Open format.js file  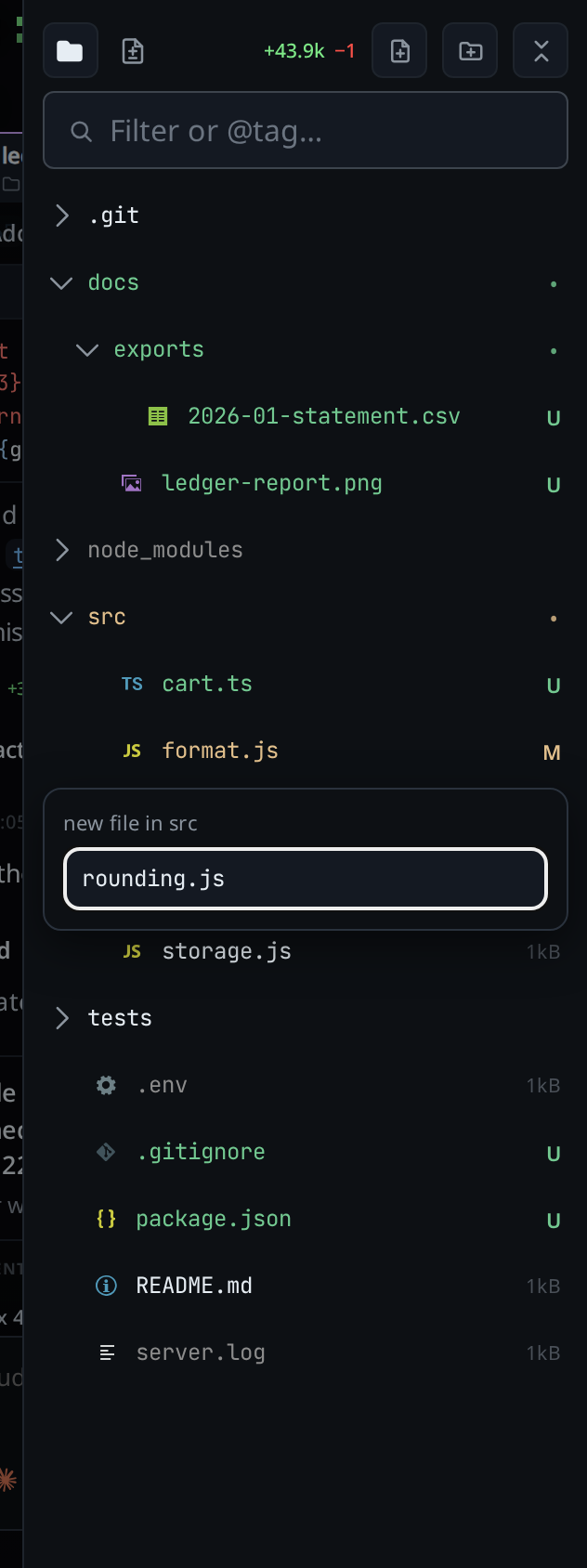point(220,751)
